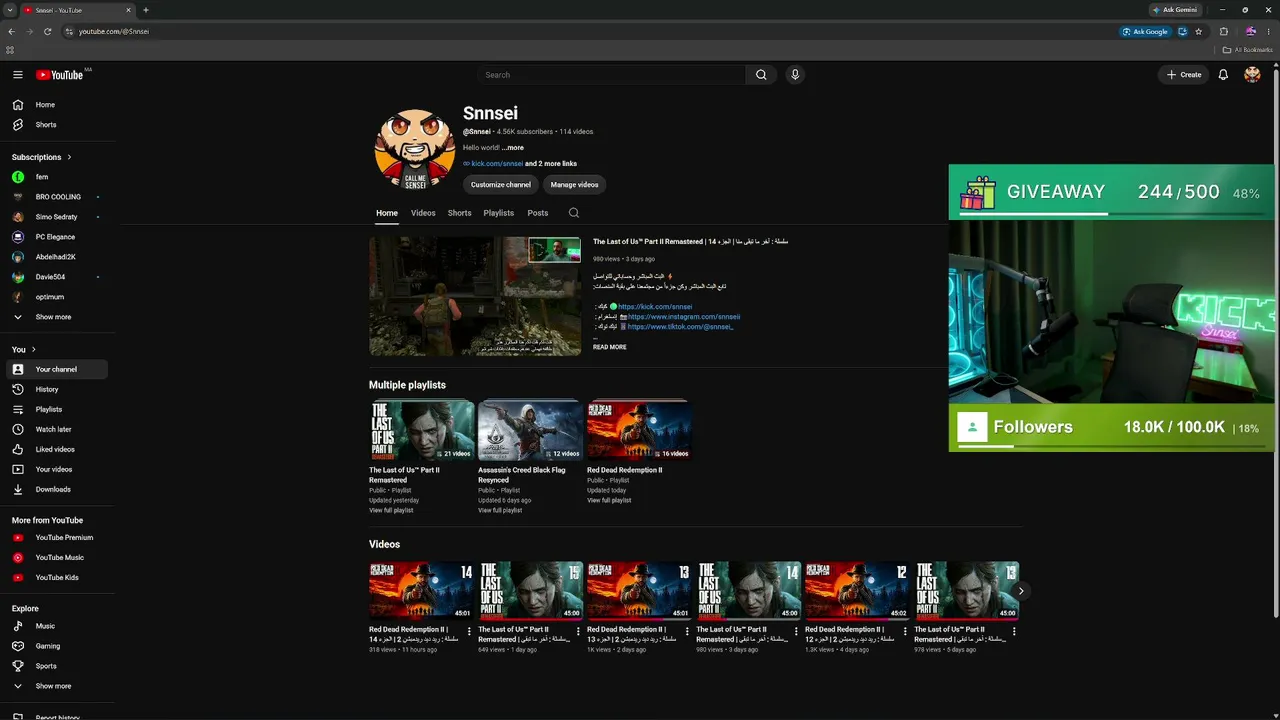Select the channel Home tab
Viewport: 1280px width, 720px height.
point(387,213)
